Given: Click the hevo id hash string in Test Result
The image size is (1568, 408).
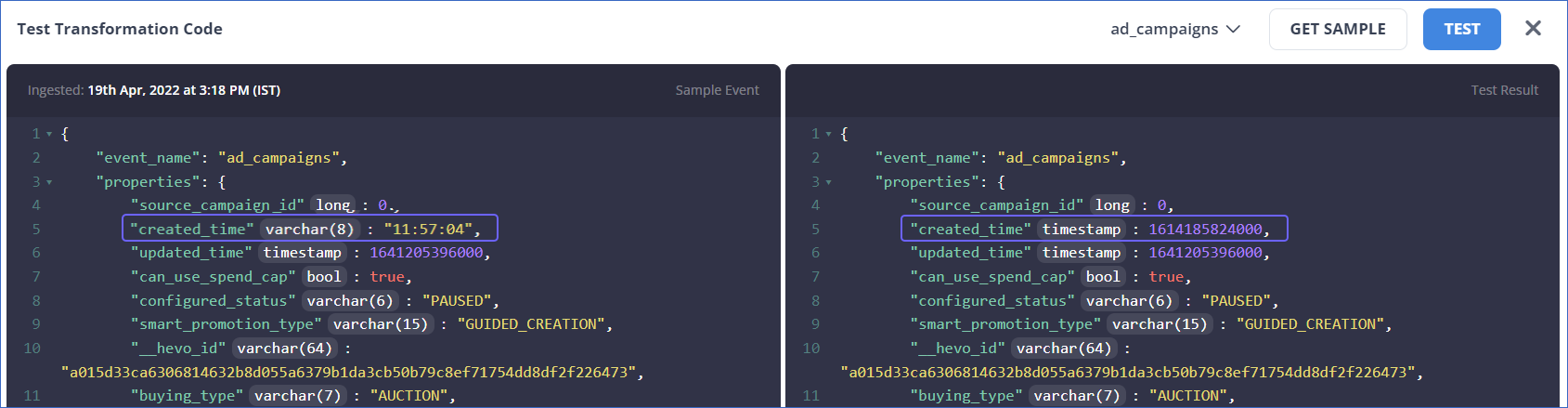Looking at the screenshot, I should [1128, 373].
